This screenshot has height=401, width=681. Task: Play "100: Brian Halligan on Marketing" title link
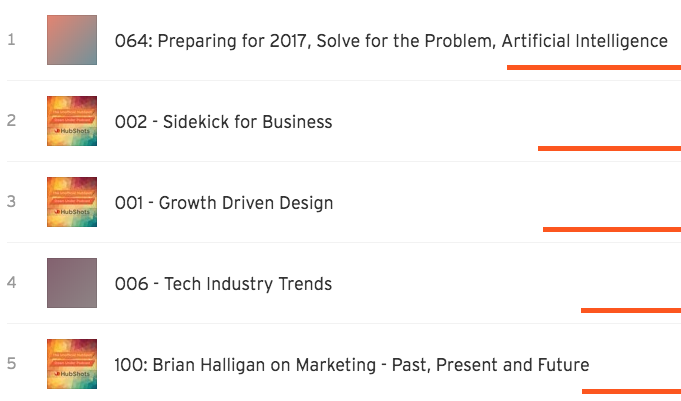click(352, 365)
